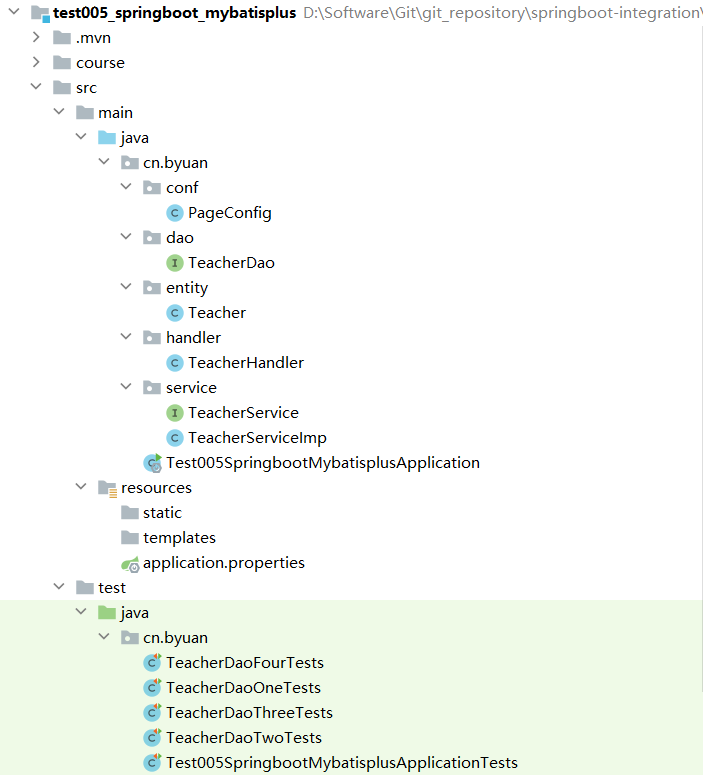This screenshot has width=703, height=775.
Task: Collapse the resources folder
Action: 81,486
